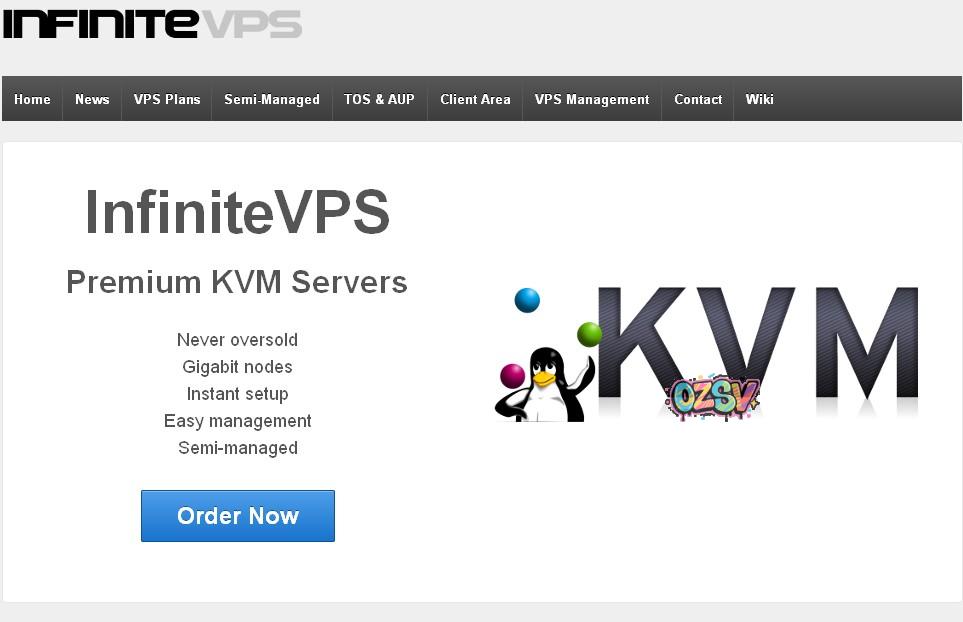Image resolution: width=963 pixels, height=622 pixels.
Task: Click the InfiniteVPS main heading
Action: [x=237, y=212]
